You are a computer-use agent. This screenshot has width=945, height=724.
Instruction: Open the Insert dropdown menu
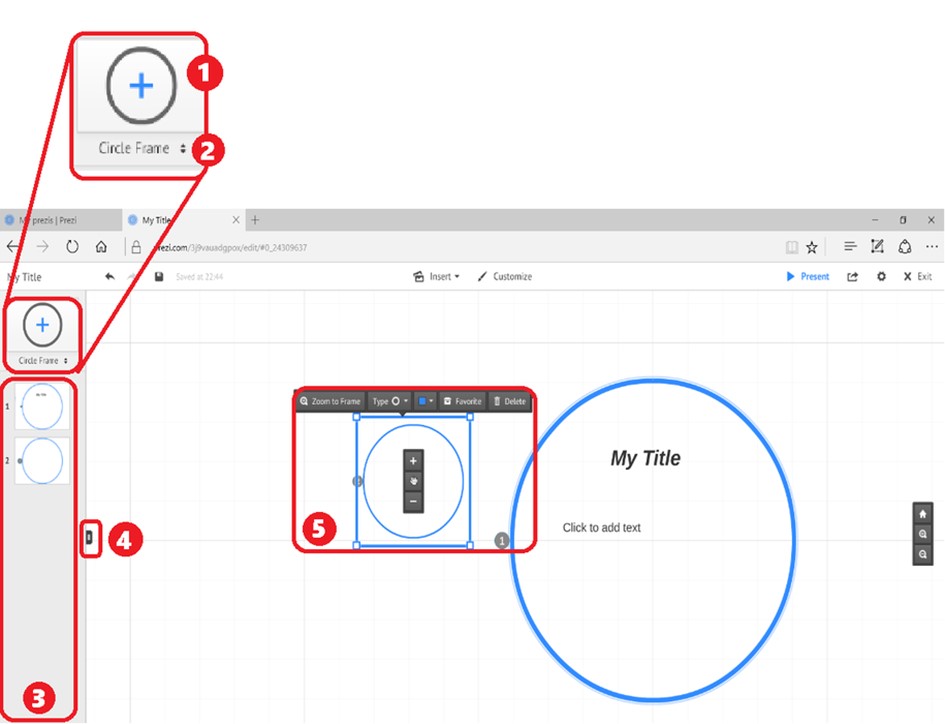click(x=436, y=277)
